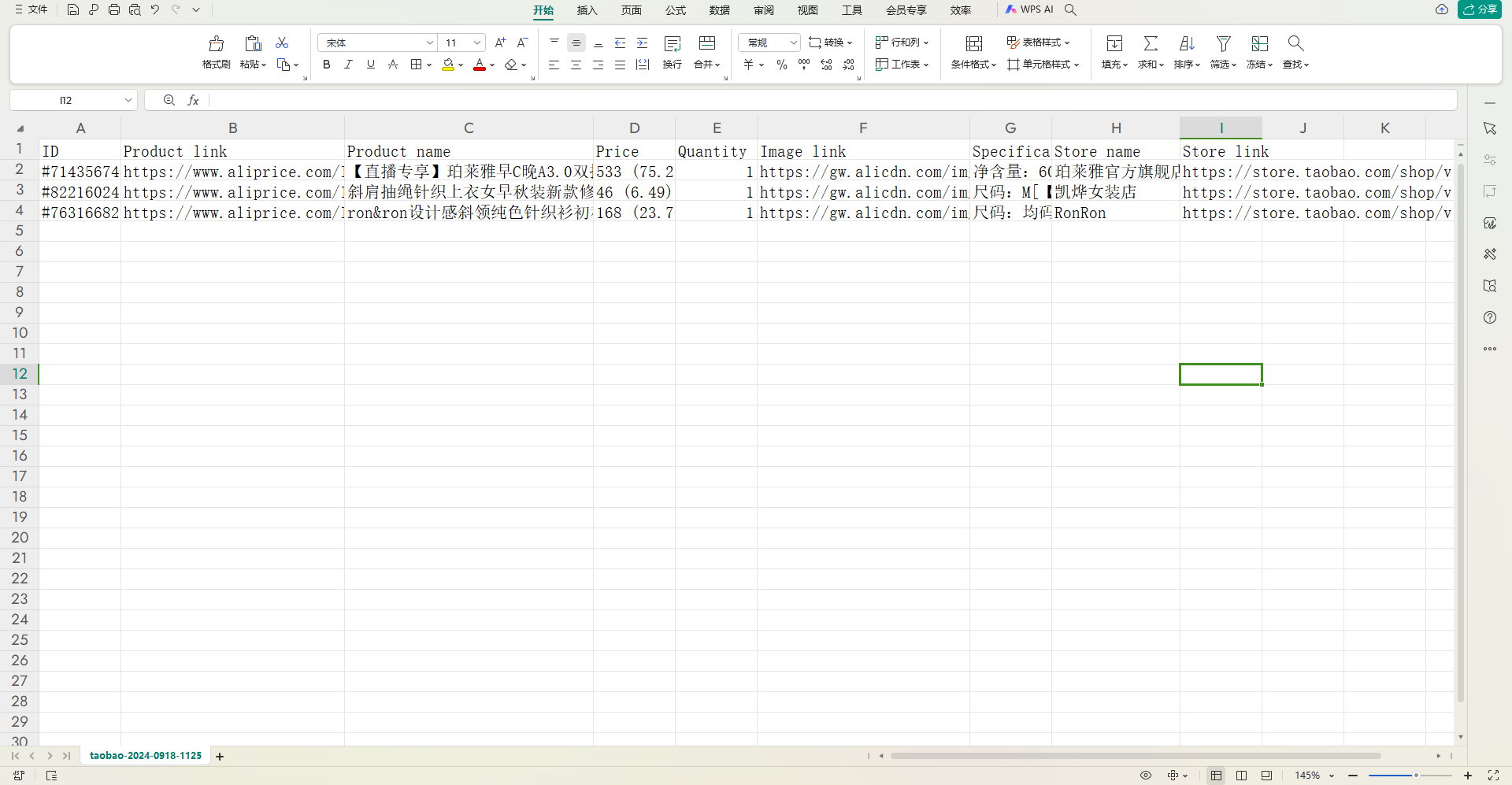Toggle bold formatting
This screenshot has height=785, width=1512.
(327, 65)
